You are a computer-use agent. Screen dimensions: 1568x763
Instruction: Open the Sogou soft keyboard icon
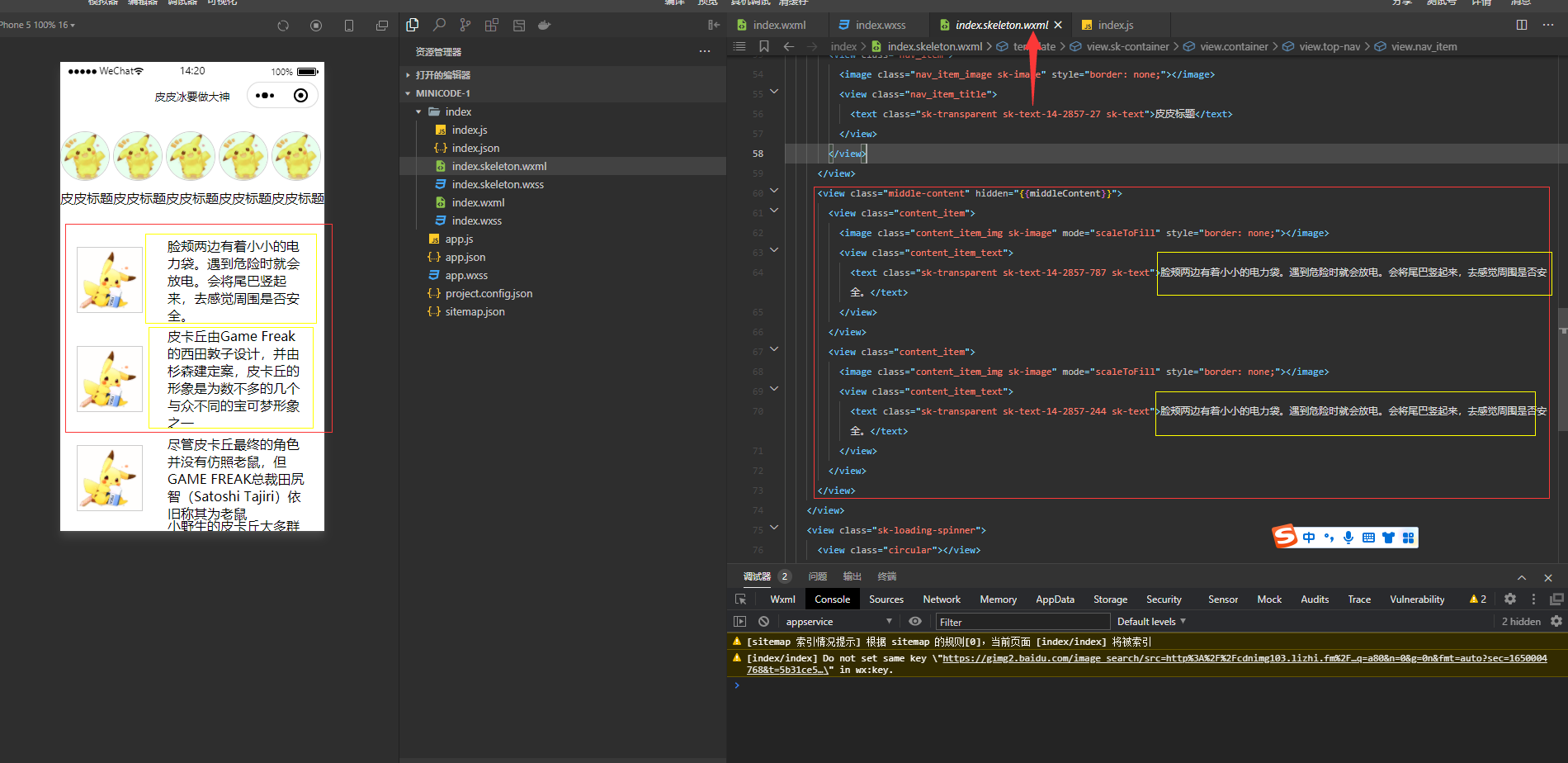(x=1368, y=538)
